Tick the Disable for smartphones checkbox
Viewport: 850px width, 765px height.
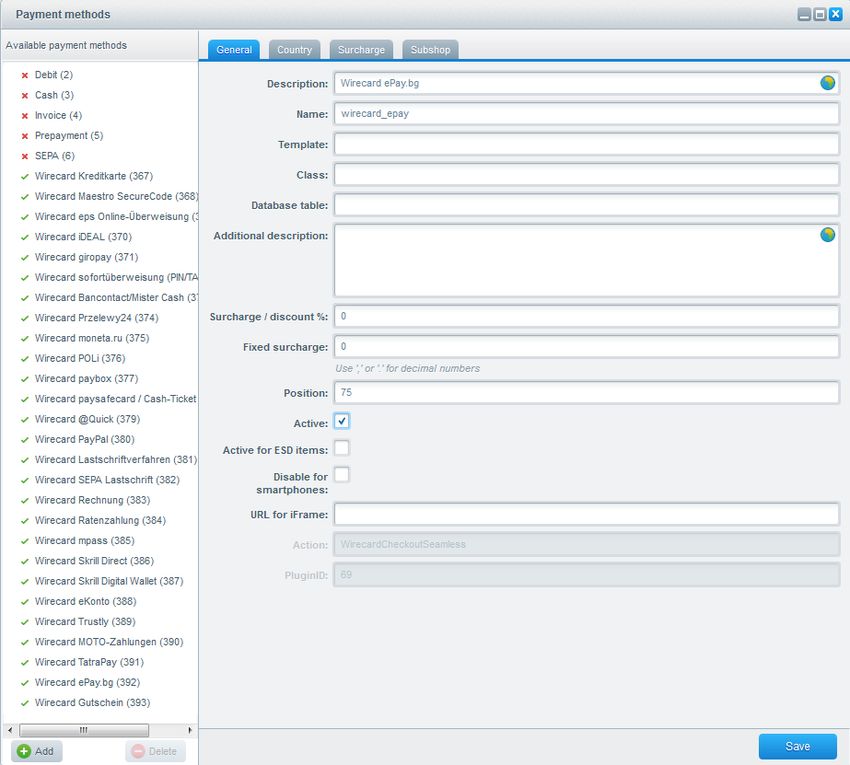point(342,474)
